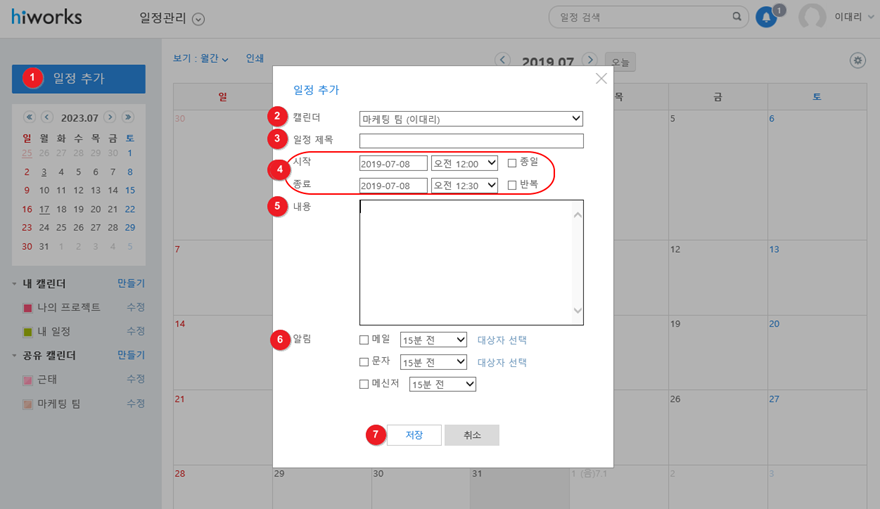Check the 메일 notification checkbox
The image size is (880, 509).
point(364,338)
